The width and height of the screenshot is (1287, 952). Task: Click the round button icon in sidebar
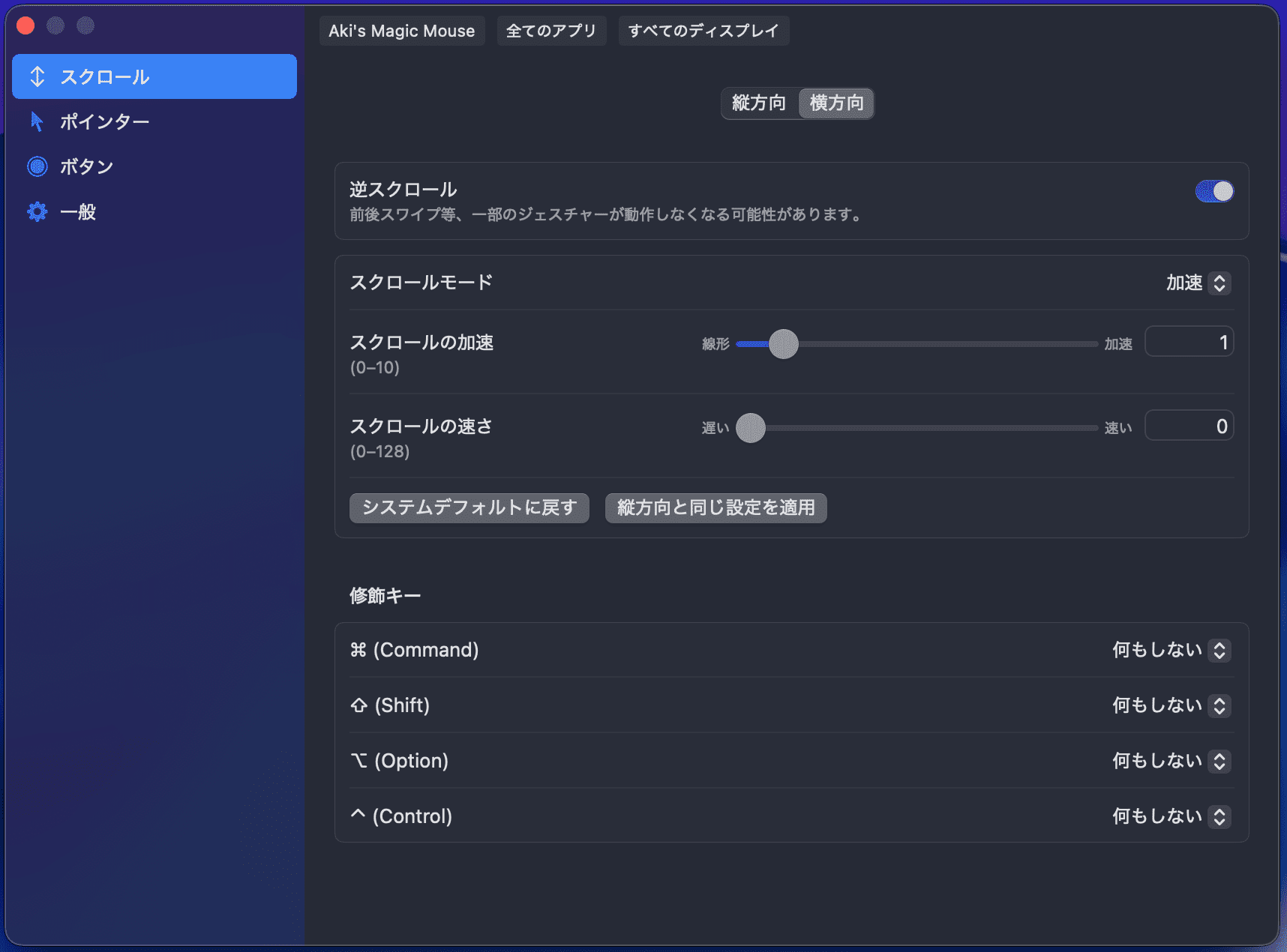37,166
